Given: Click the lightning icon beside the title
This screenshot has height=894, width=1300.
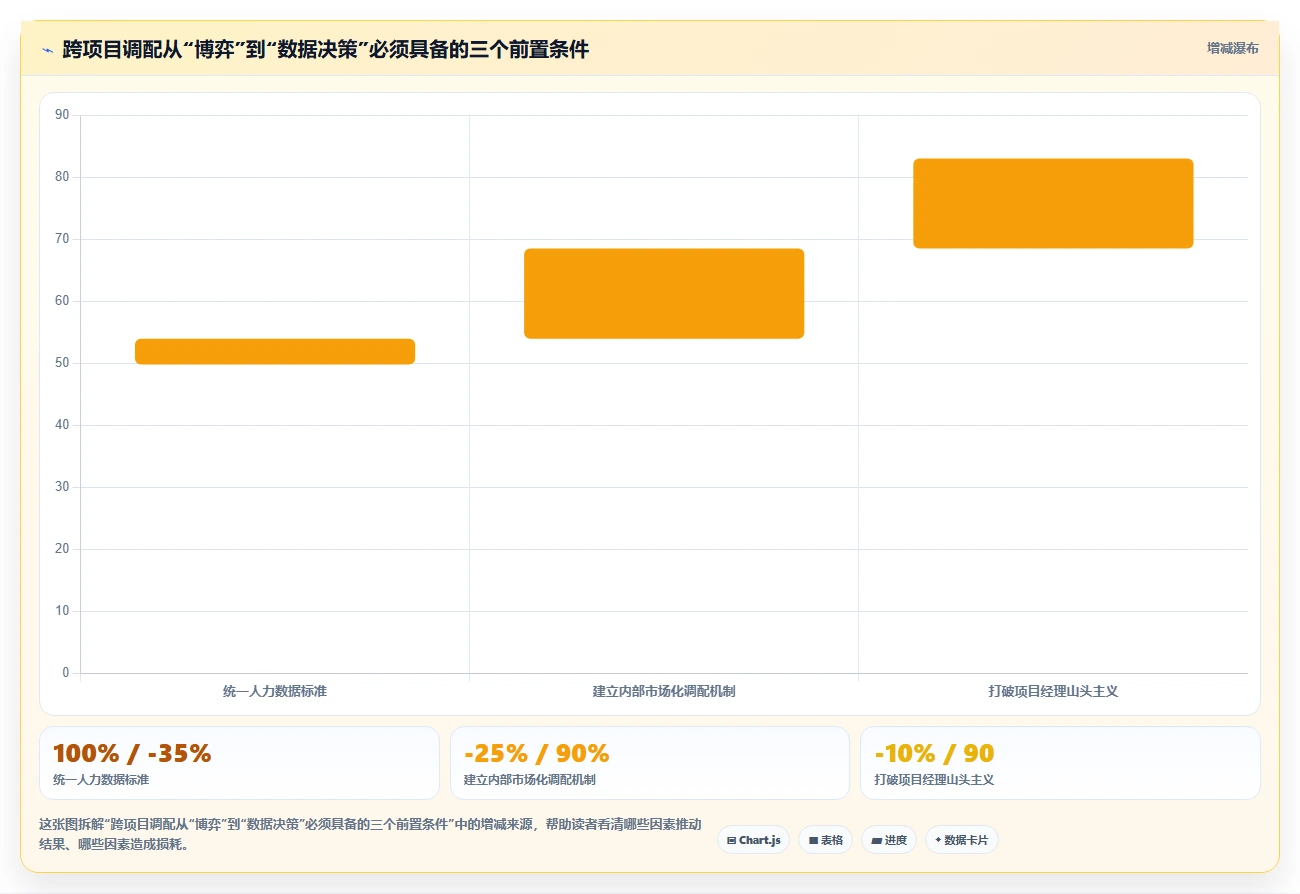Looking at the screenshot, I should point(48,49).
